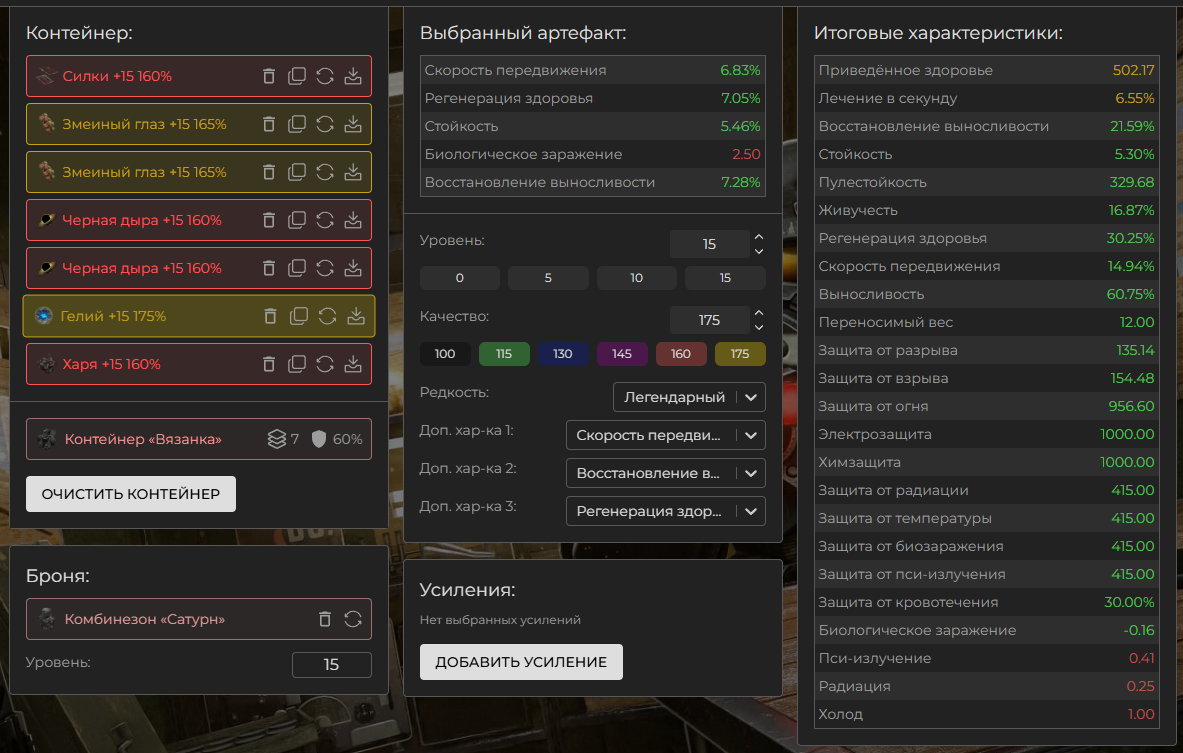Click the ОЧИСТИТЬ КОНТЕЙНЕР button
This screenshot has height=753, width=1183.
[131, 494]
